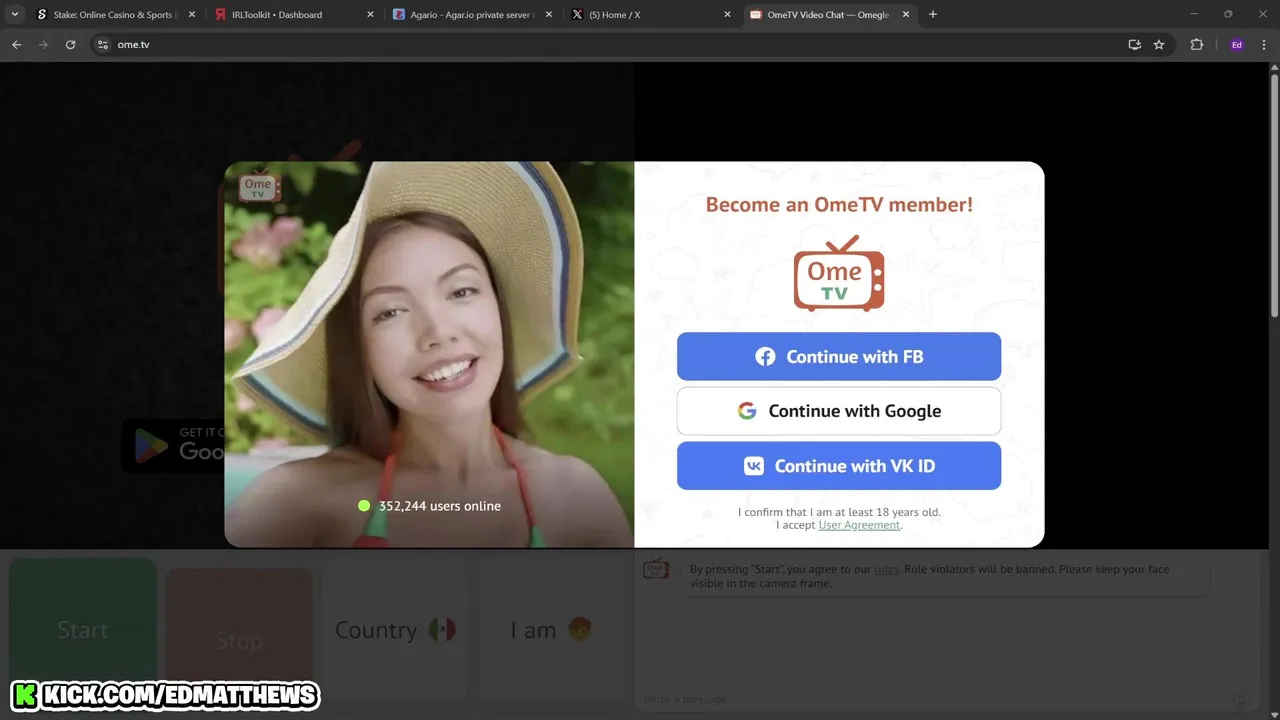Click the Write a message field
Image resolution: width=1280 pixels, height=720 pixels.
[935, 699]
